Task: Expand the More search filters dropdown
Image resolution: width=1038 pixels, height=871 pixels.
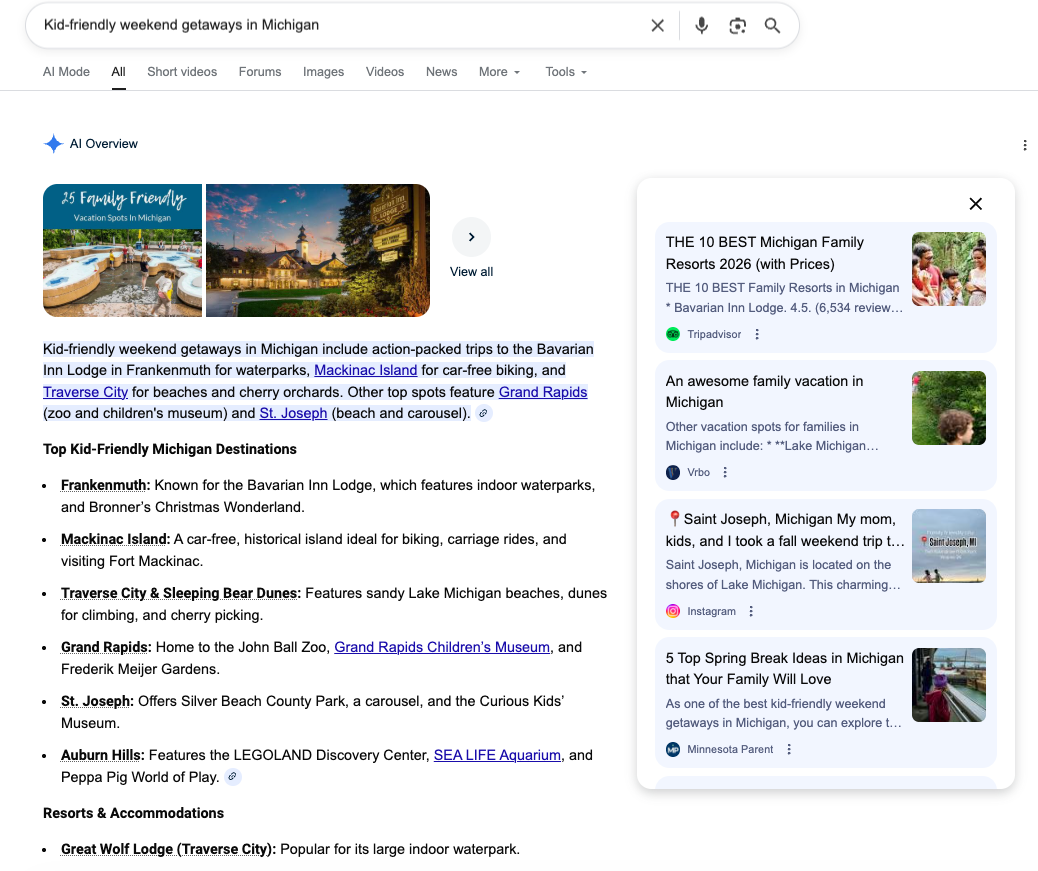Action: (x=499, y=72)
